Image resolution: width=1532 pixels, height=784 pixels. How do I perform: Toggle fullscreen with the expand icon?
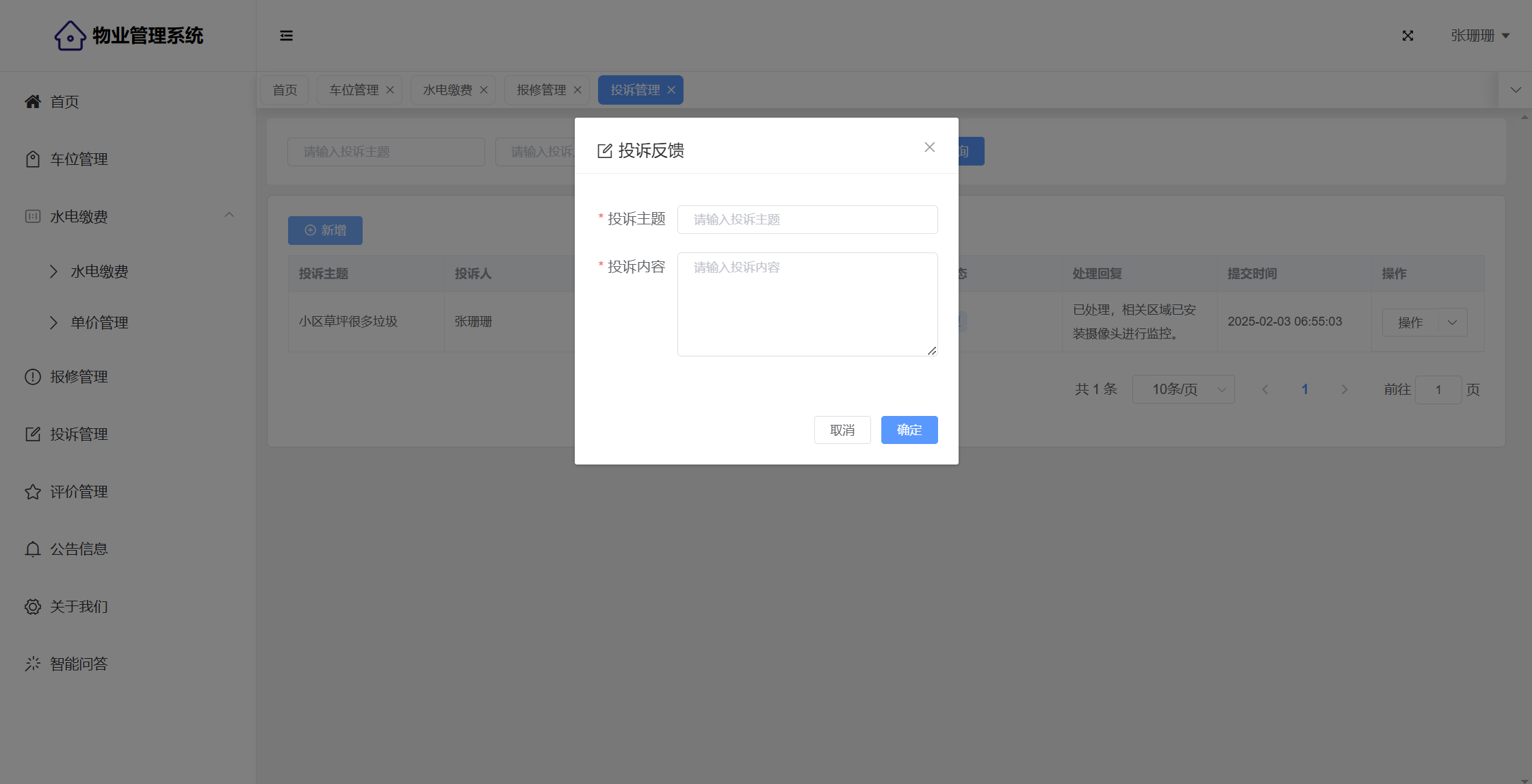[x=1407, y=36]
